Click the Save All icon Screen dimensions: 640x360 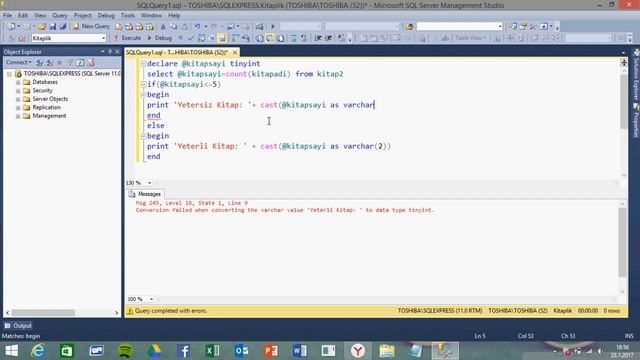(63, 27)
